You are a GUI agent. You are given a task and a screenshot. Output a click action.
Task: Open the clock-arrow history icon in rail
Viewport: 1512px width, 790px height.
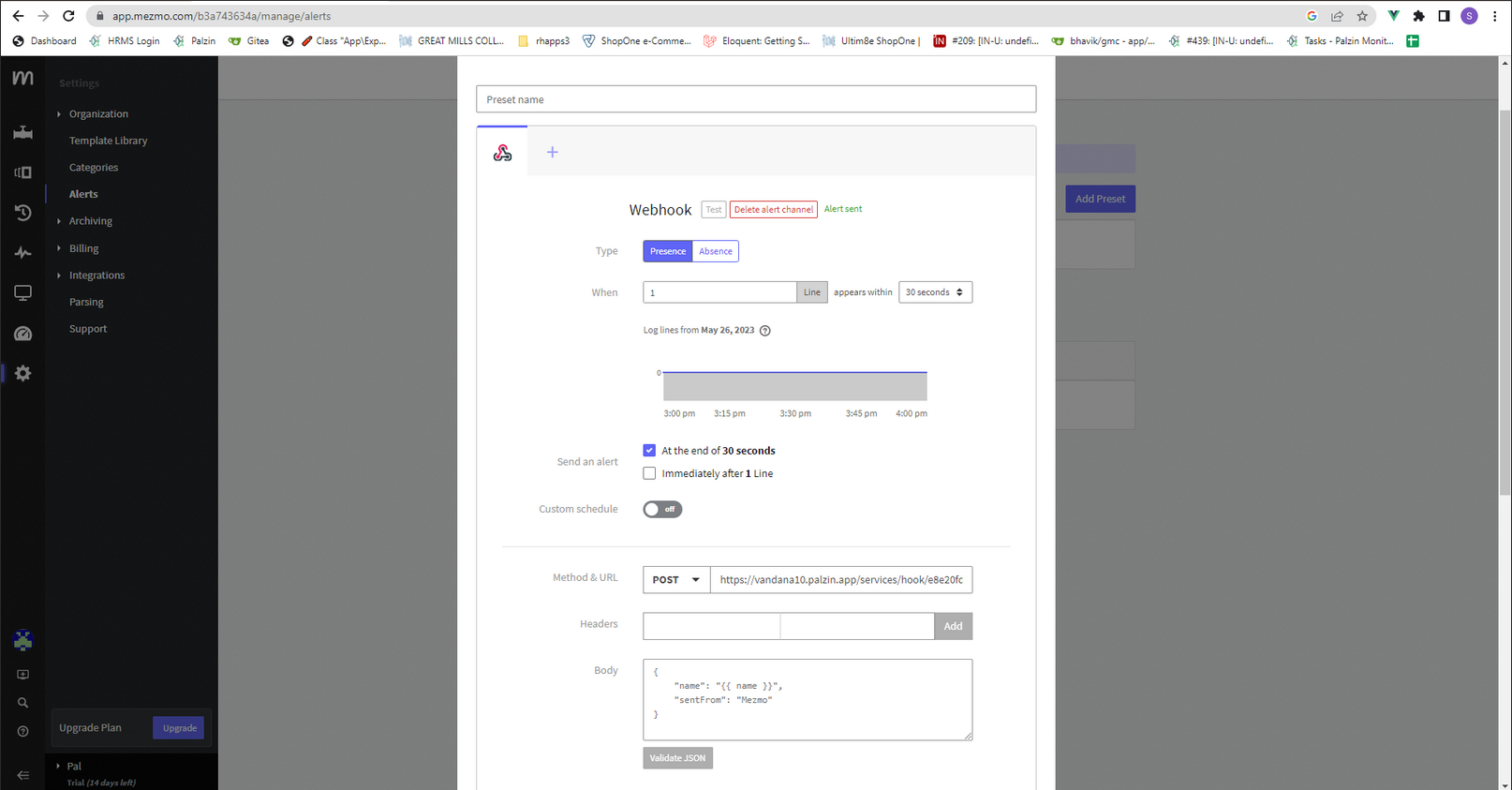coord(22,213)
